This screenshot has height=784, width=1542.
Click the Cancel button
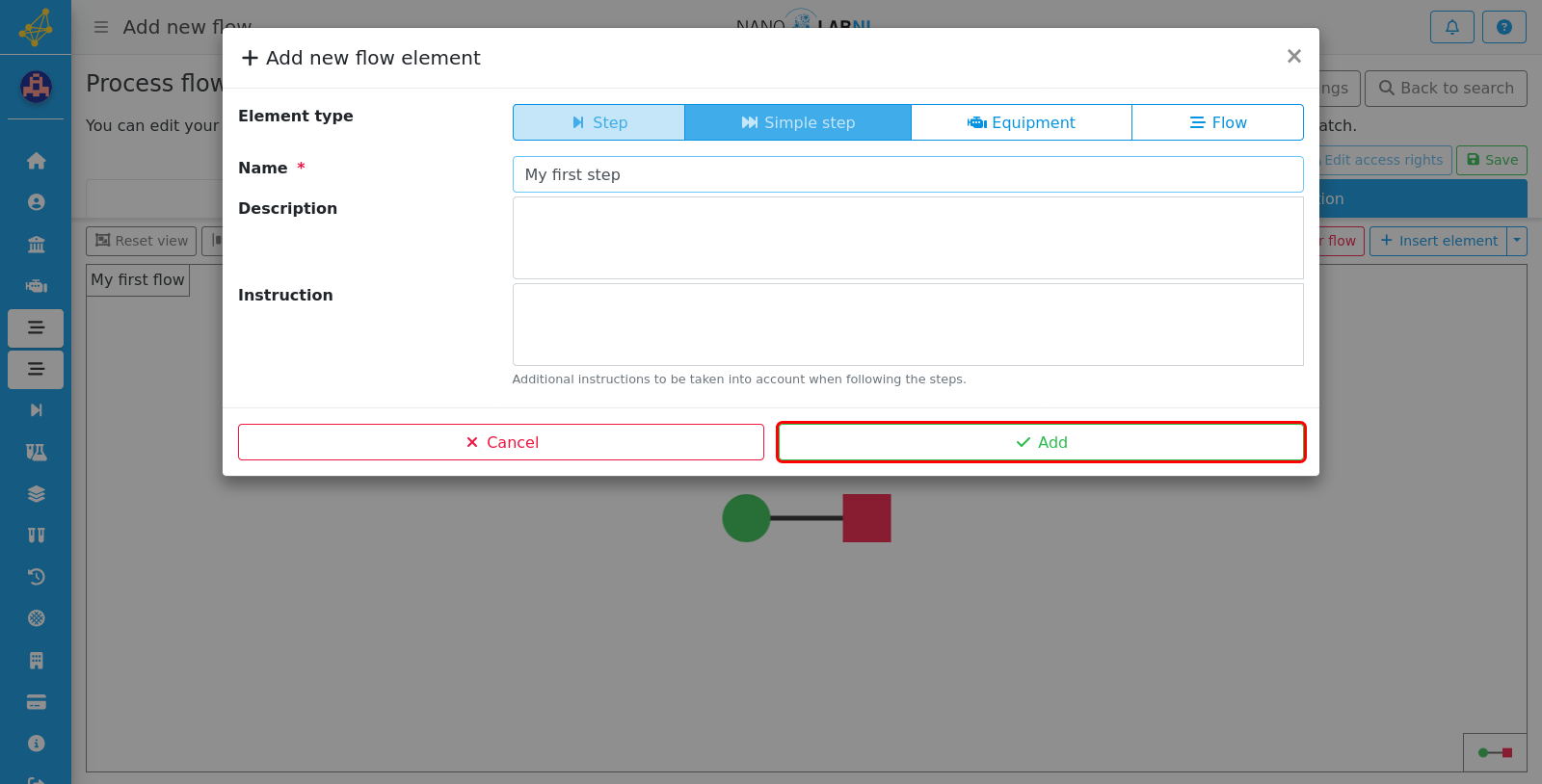501,442
